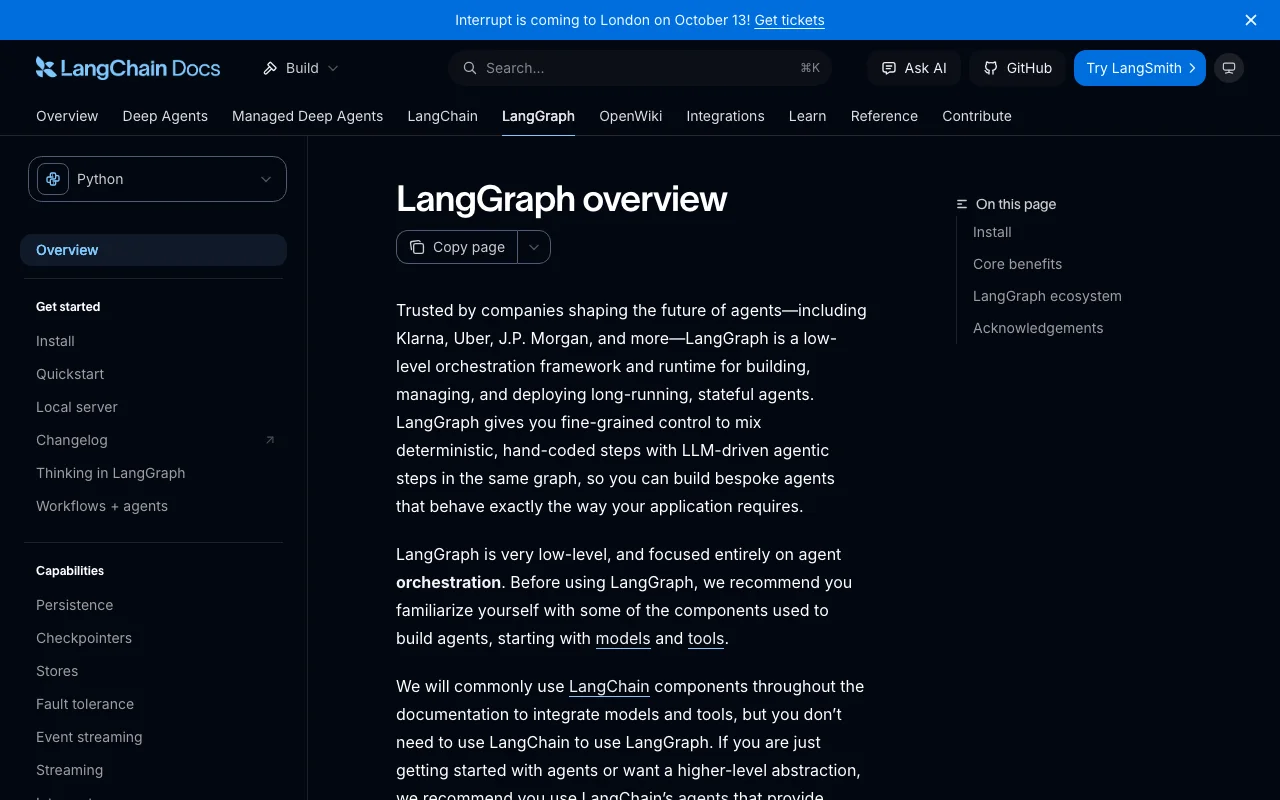This screenshot has height=800, width=1280.
Task: Switch to the Overview tab
Action: pos(67,116)
